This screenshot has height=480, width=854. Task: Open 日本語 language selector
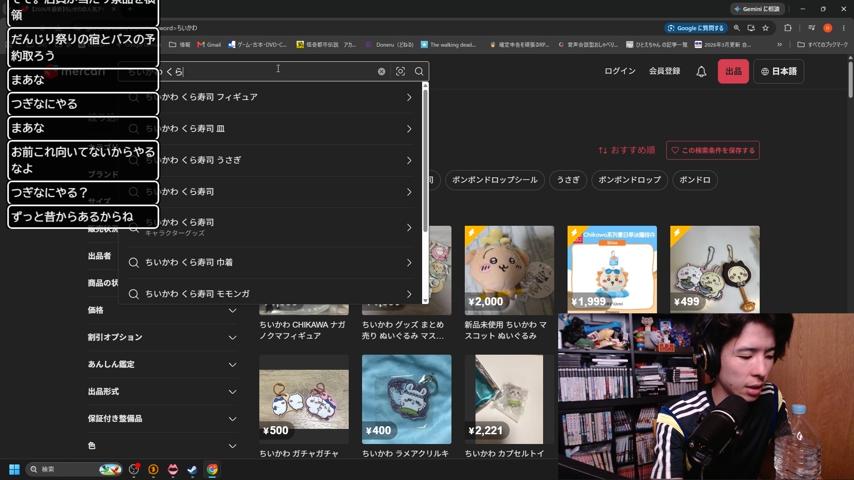coord(778,71)
